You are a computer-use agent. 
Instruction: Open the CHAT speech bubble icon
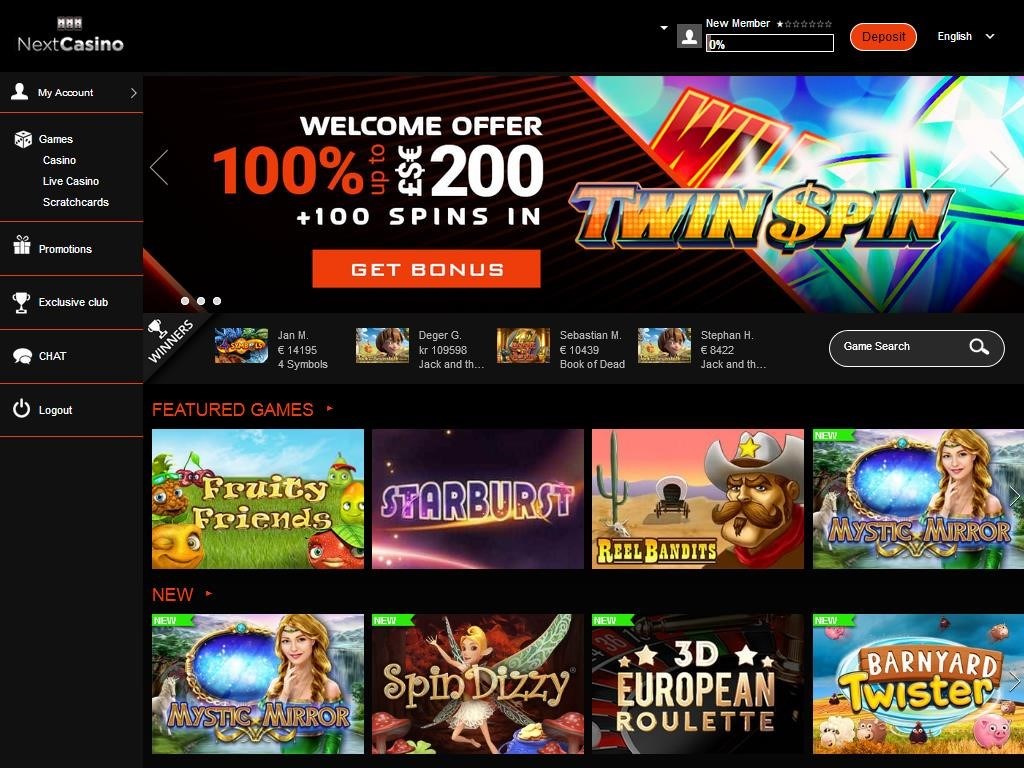pos(22,356)
